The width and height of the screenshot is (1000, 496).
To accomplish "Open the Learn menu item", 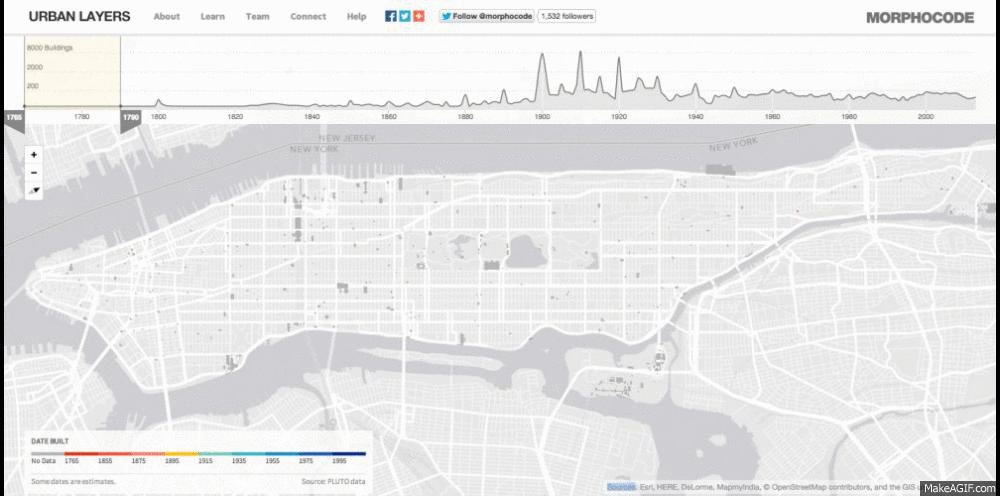I will [212, 17].
